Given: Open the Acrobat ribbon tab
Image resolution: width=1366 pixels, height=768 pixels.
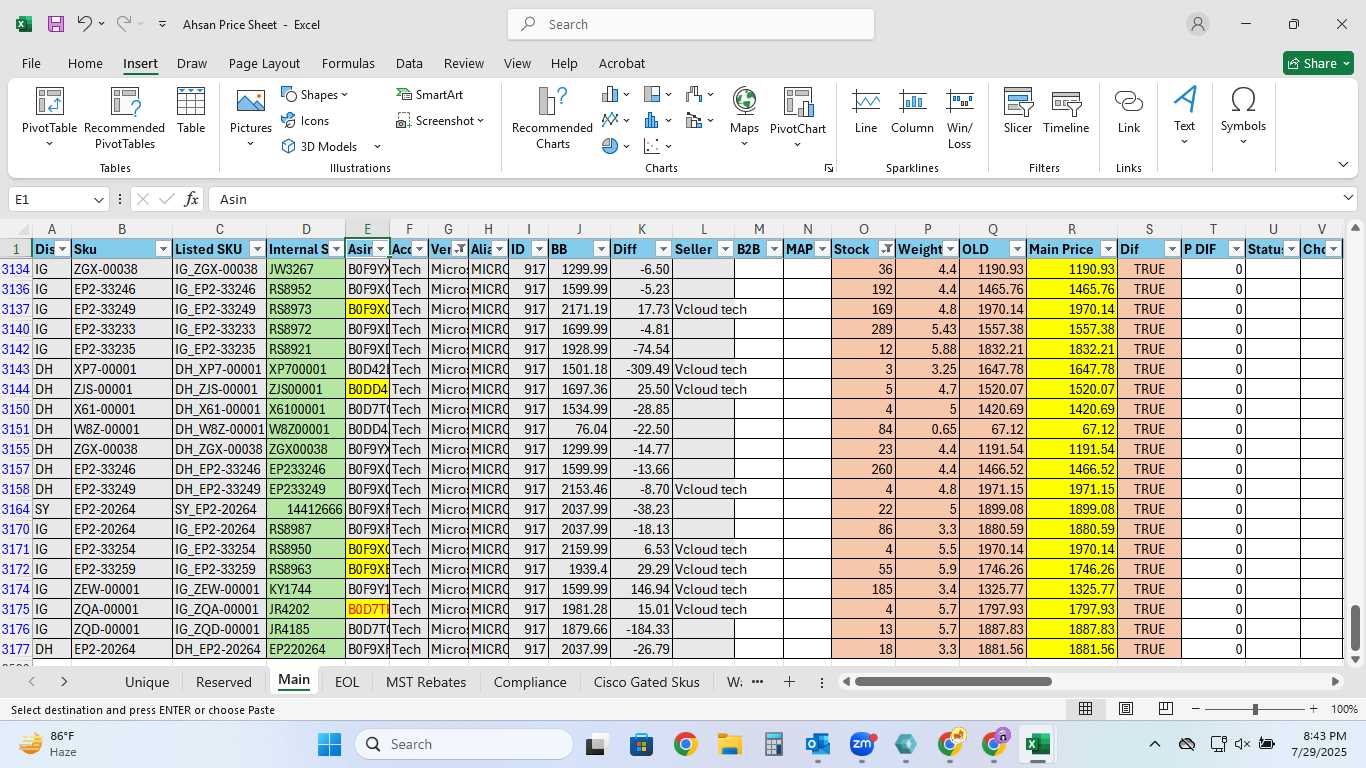Looking at the screenshot, I should (x=622, y=63).
